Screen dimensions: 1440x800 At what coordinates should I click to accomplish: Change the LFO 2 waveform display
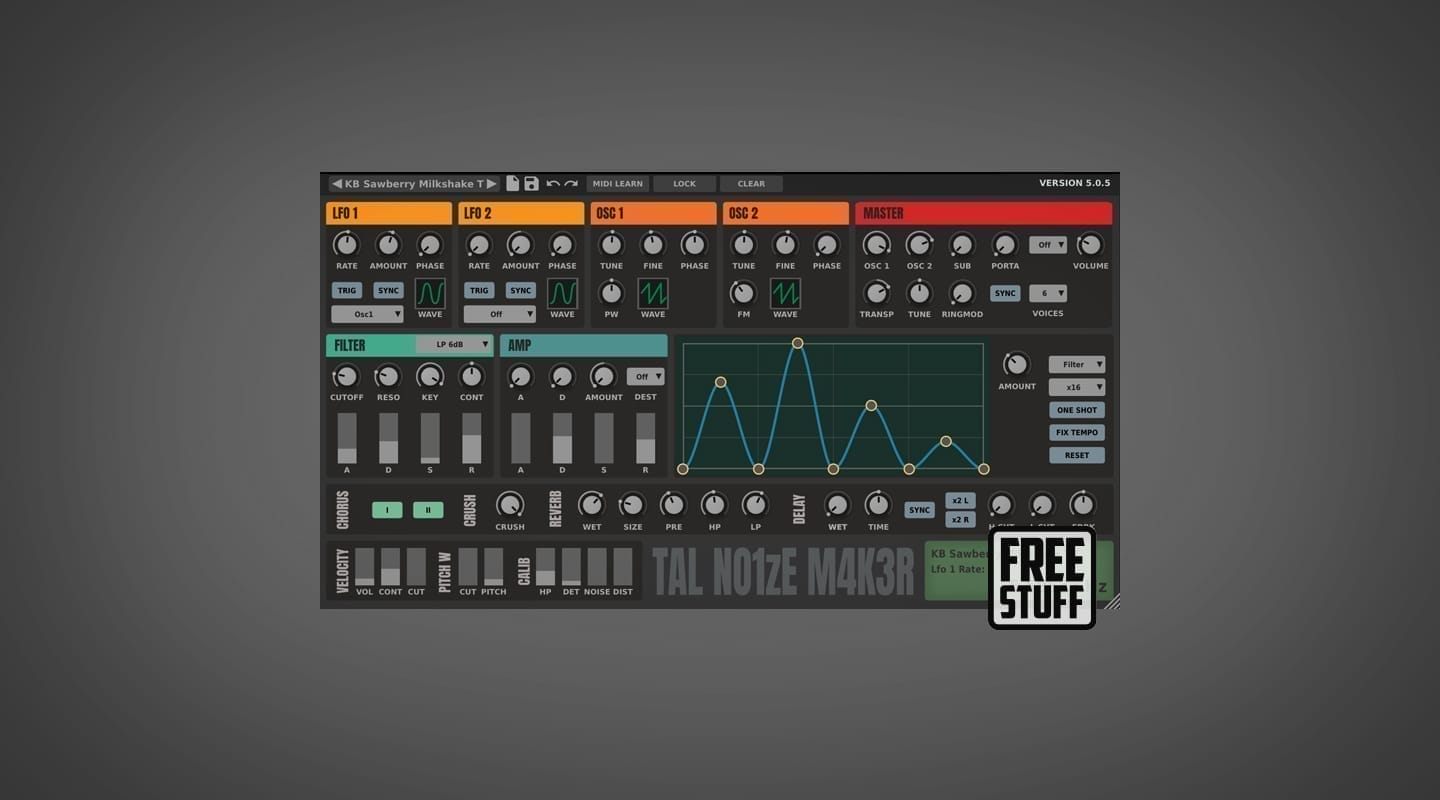[x=562, y=294]
